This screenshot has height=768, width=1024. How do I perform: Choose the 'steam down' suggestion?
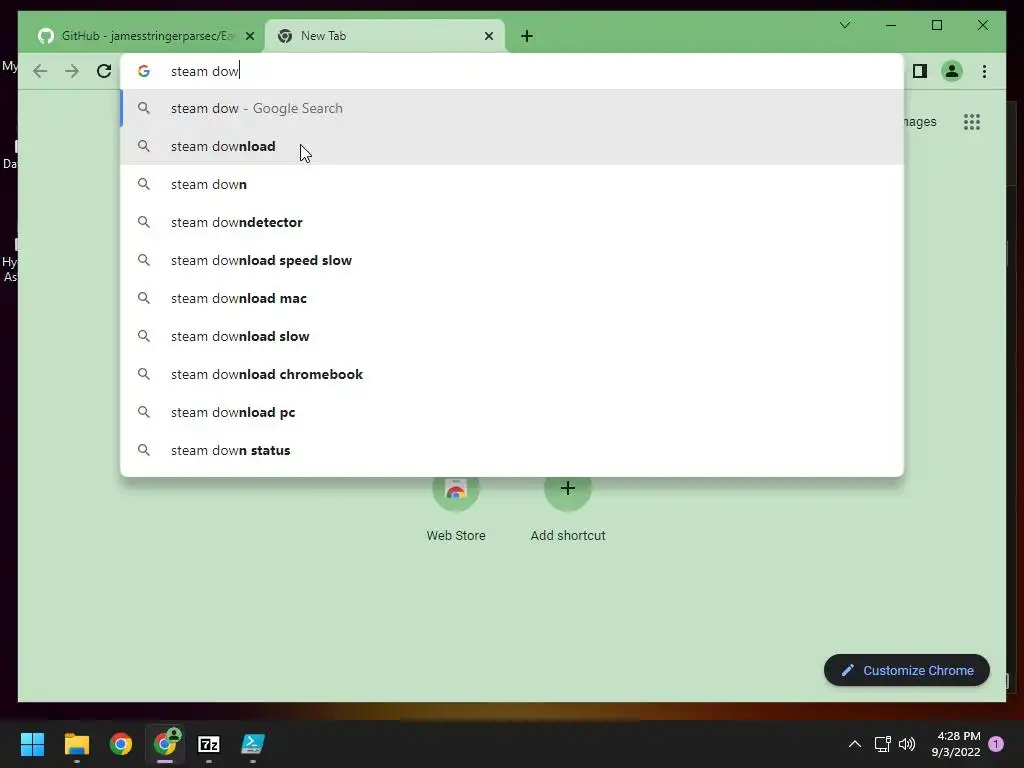[511, 184]
